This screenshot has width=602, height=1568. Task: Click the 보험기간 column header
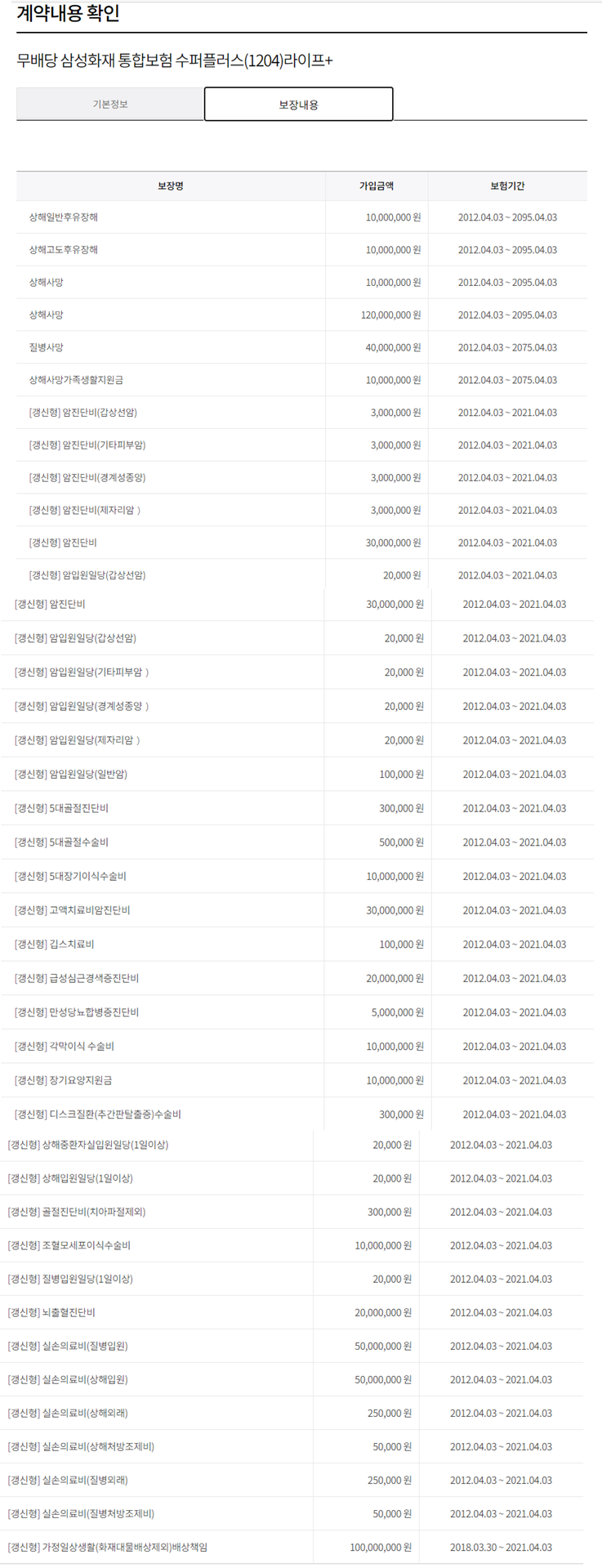click(x=507, y=186)
